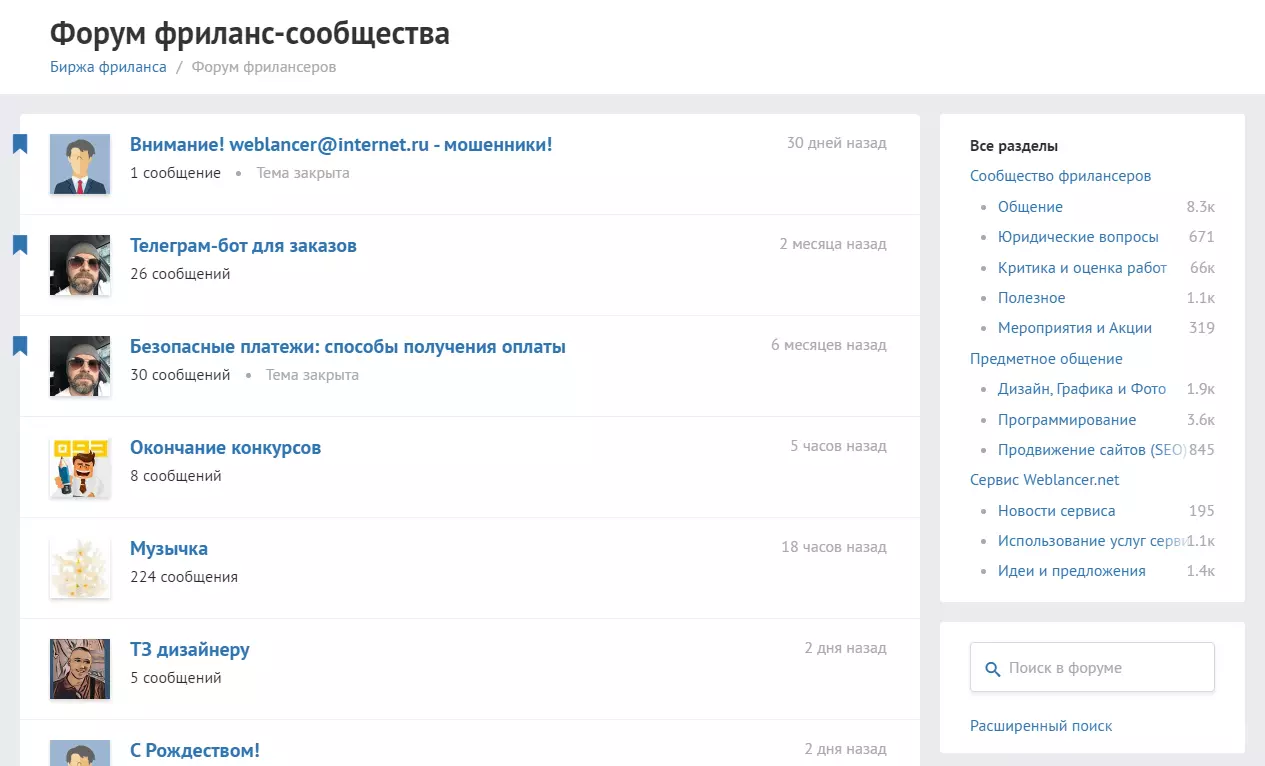Open the Новости сервиса subsection
The image size is (1265, 766).
coord(1056,511)
